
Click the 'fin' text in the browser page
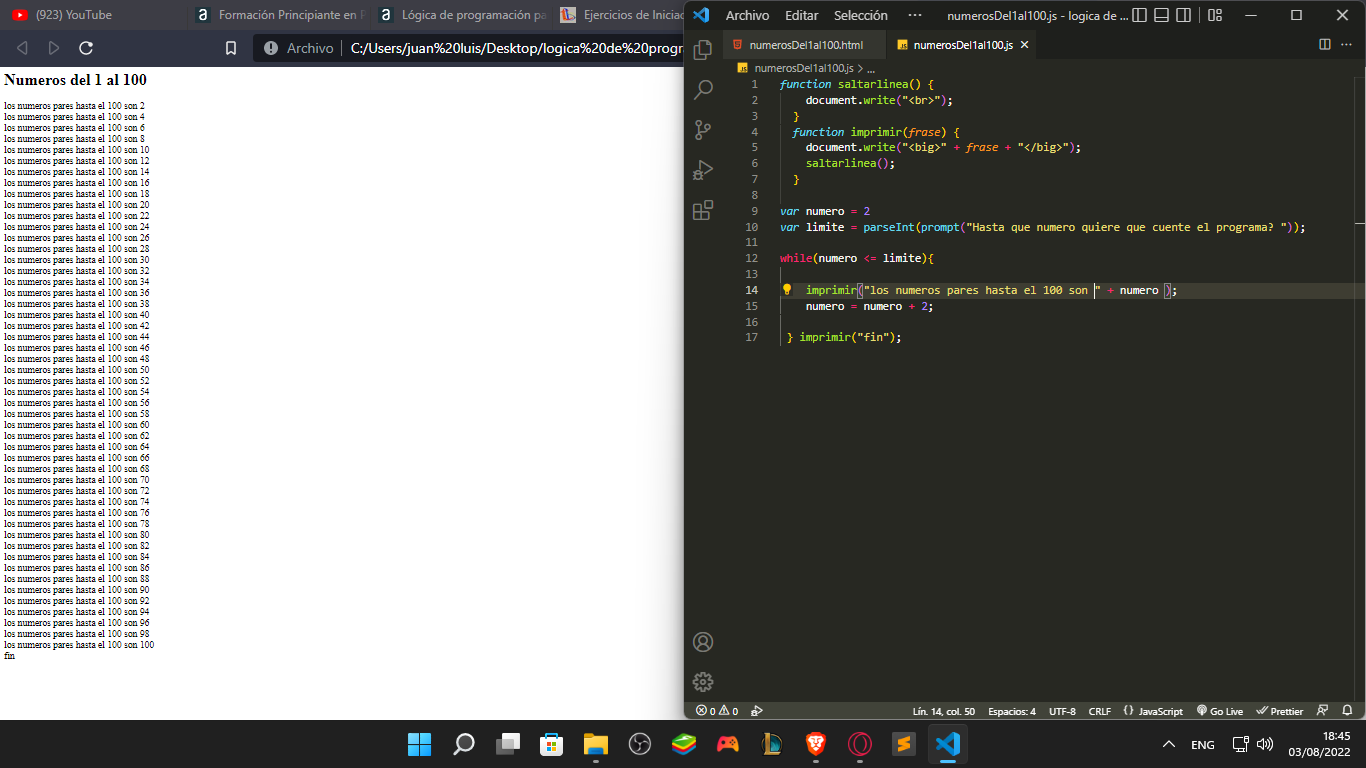(9, 656)
